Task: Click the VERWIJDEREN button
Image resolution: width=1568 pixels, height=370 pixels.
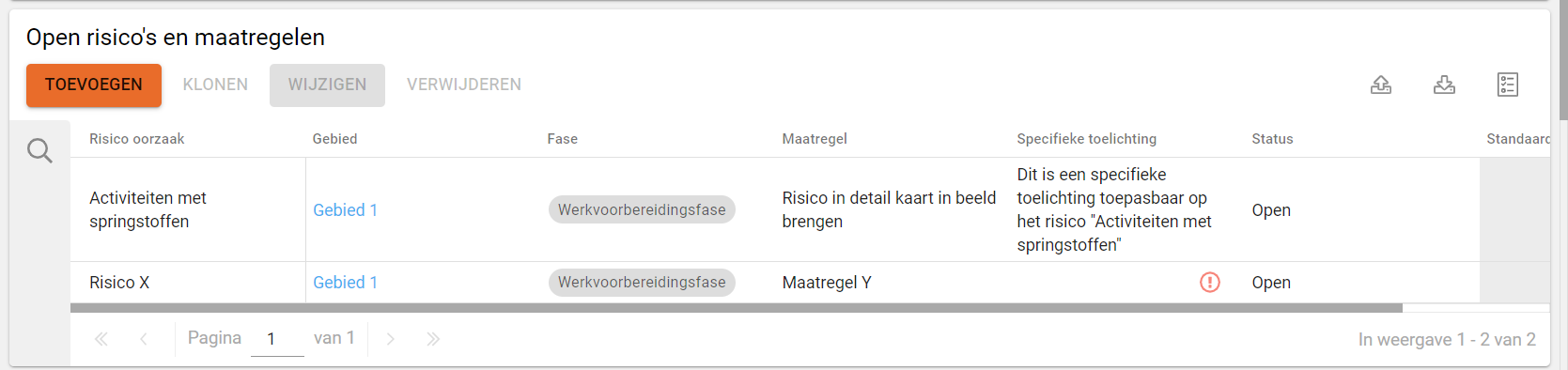Action: click(464, 85)
